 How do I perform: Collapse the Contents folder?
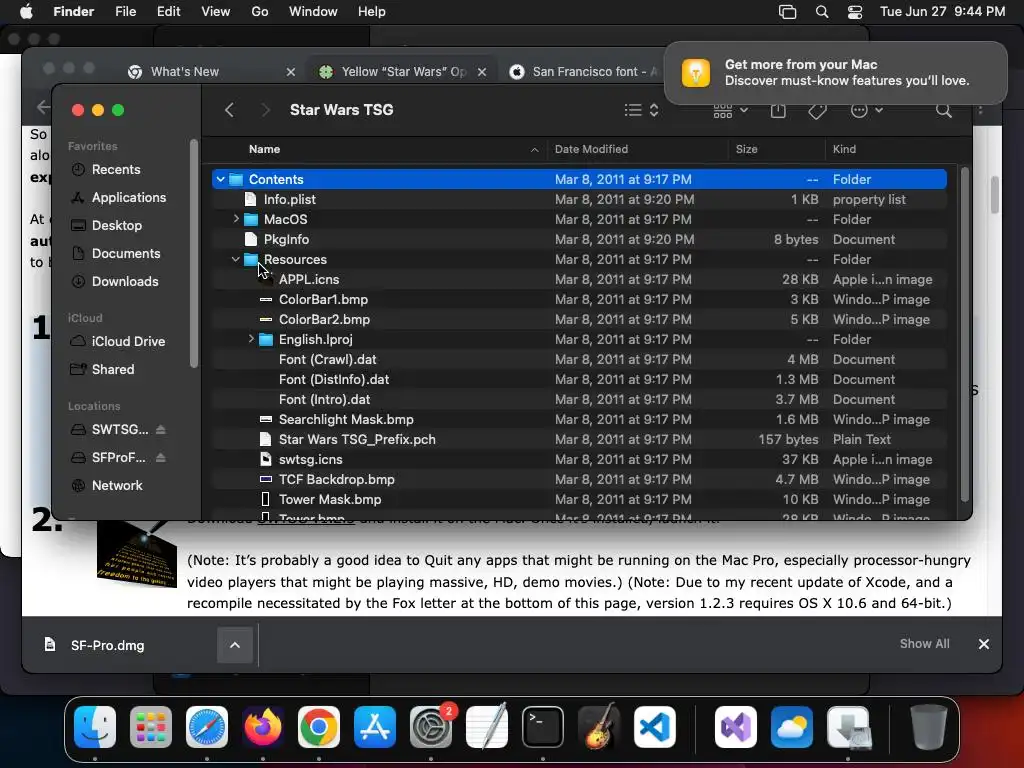pos(221,179)
